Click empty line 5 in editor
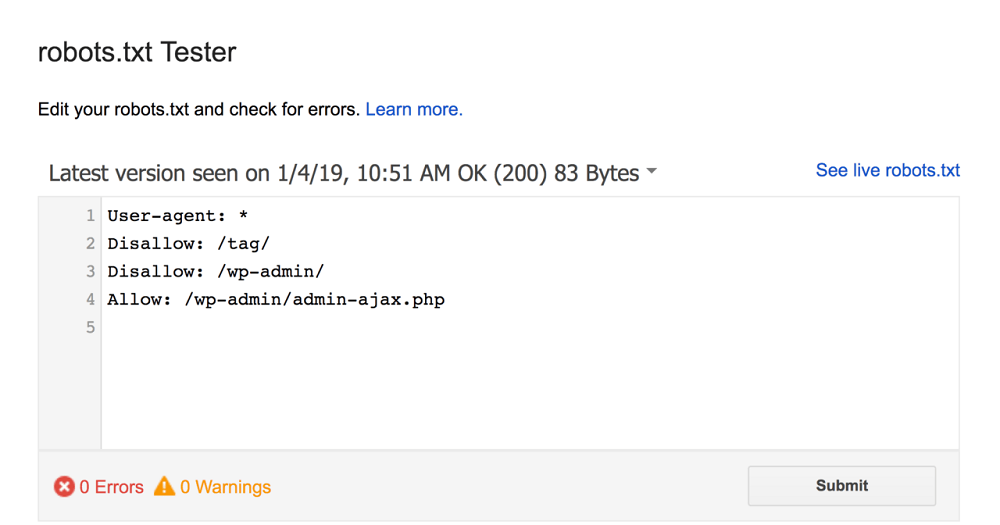Viewport: 1000px width, 525px height. (529, 327)
